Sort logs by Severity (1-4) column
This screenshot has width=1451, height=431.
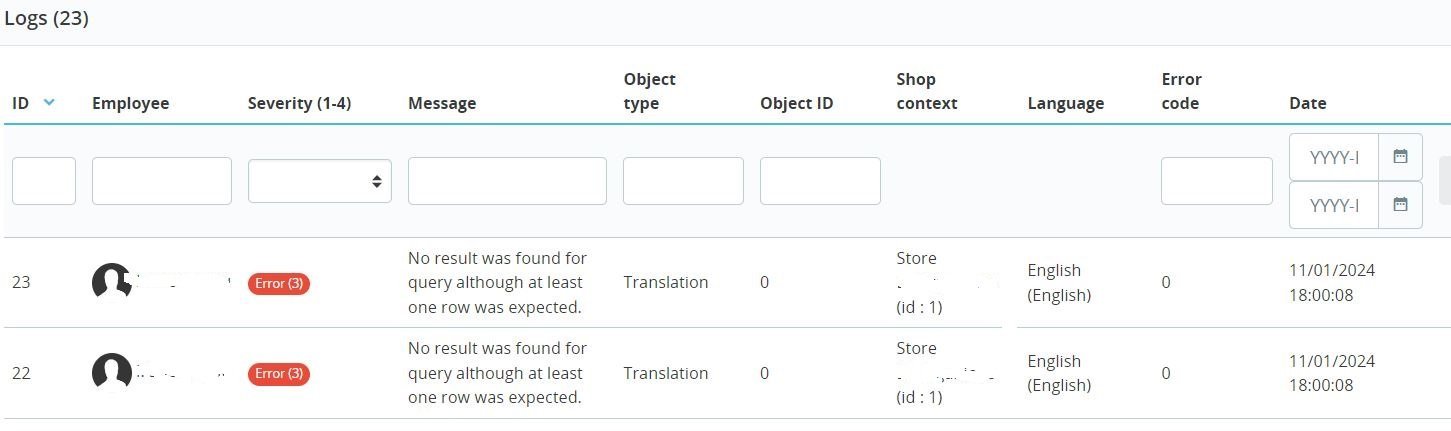(299, 103)
